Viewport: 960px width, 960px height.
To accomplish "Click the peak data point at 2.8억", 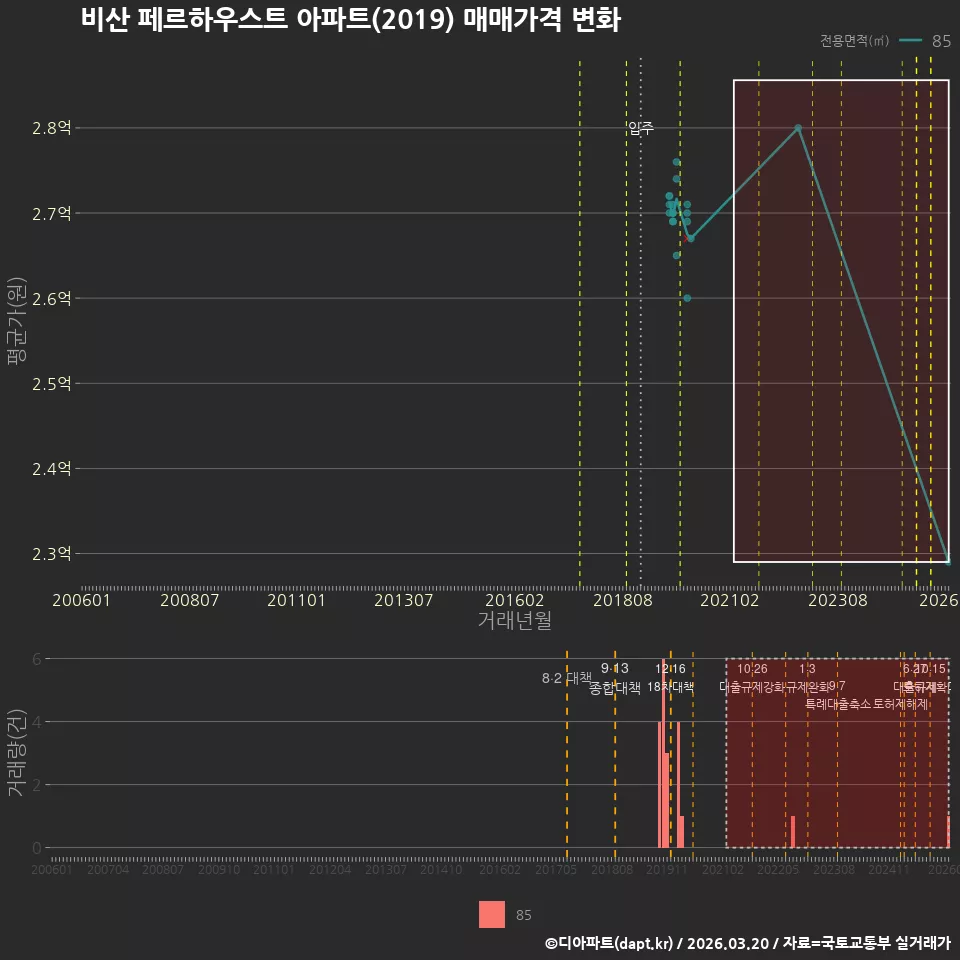I will pyautogui.click(x=798, y=128).
